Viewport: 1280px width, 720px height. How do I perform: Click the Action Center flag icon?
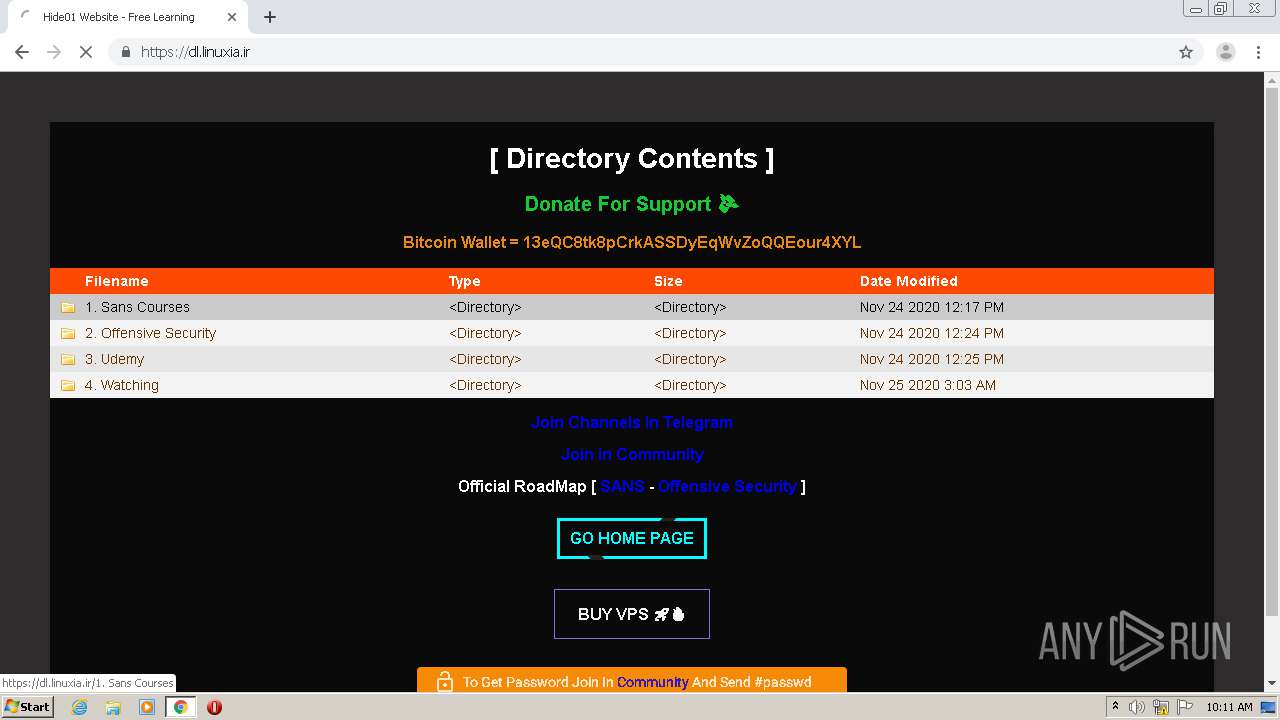click(1186, 707)
